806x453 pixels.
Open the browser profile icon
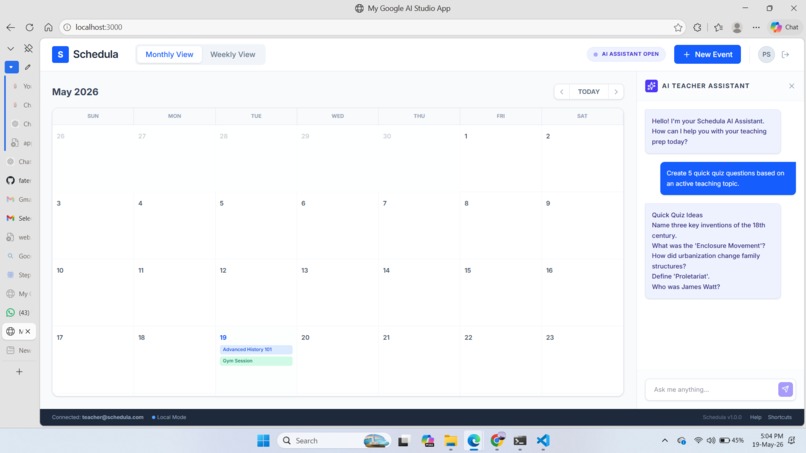pos(737,27)
